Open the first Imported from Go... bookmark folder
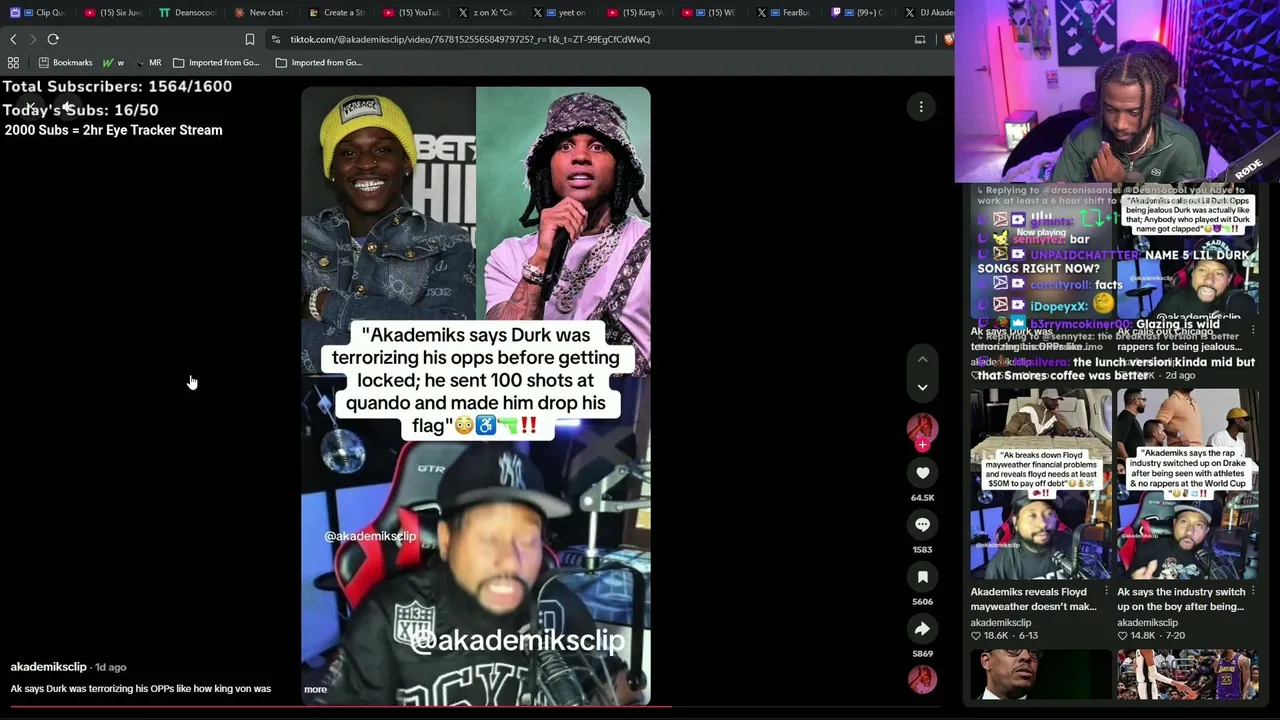 pyautogui.click(x=216, y=63)
